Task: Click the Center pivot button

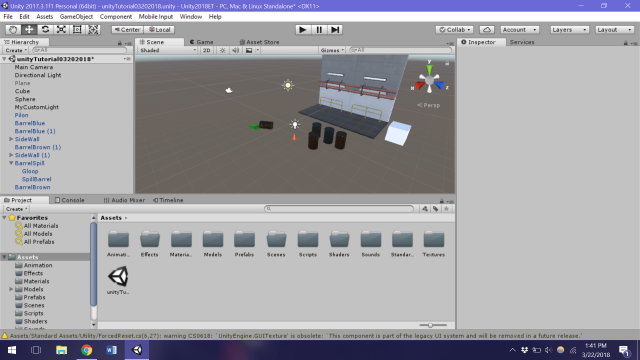Action: (x=127, y=30)
